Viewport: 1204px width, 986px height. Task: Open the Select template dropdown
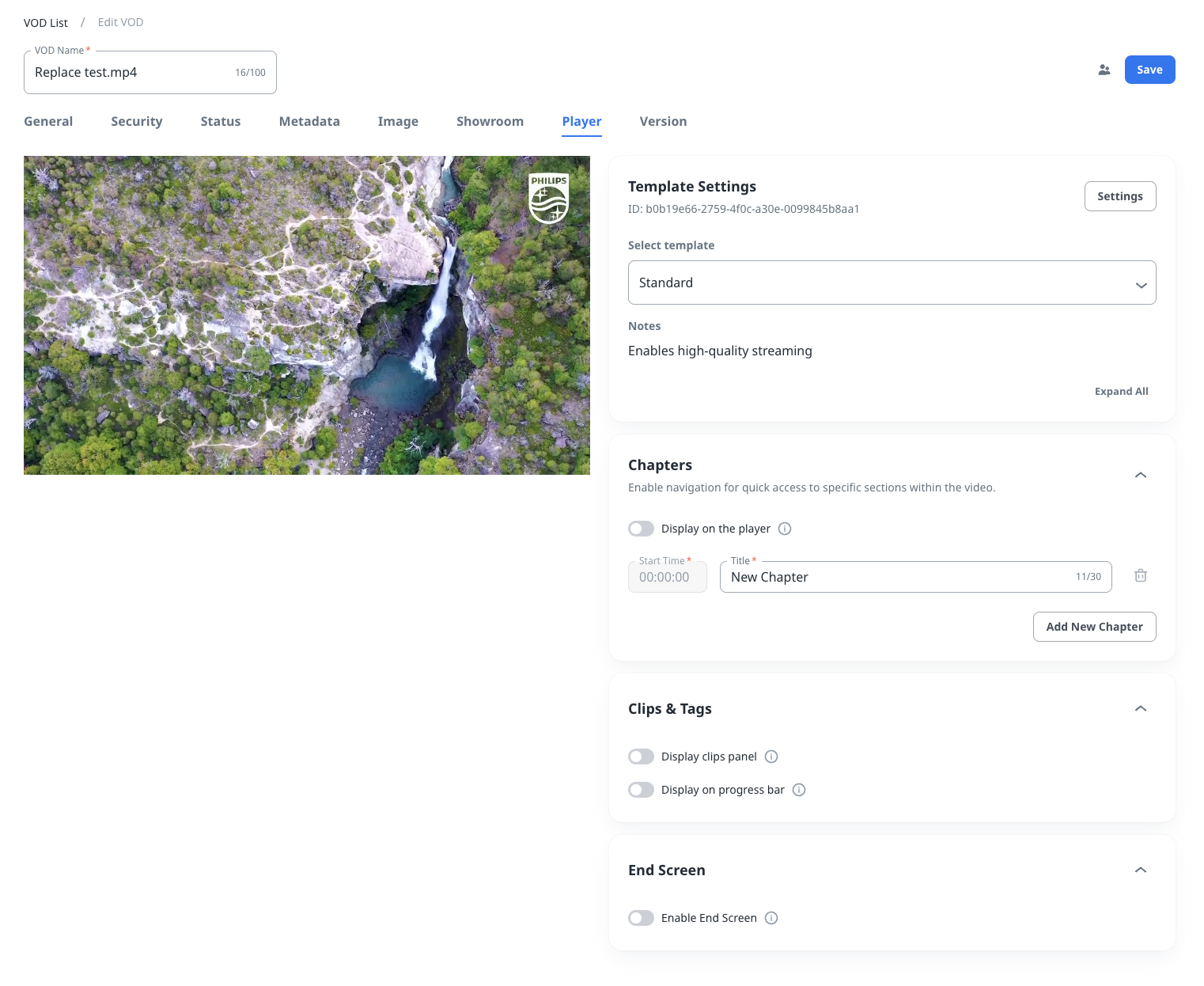click(x=892, y=283)
